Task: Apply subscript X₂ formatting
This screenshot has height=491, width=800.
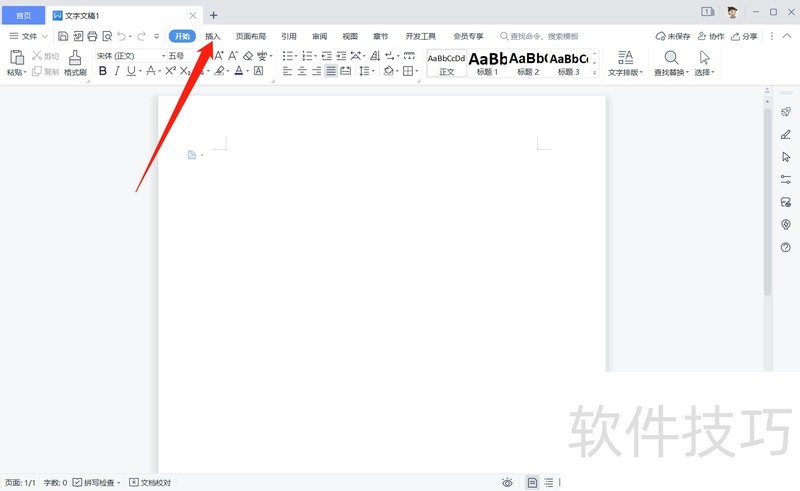Action: tap(185, 71)
